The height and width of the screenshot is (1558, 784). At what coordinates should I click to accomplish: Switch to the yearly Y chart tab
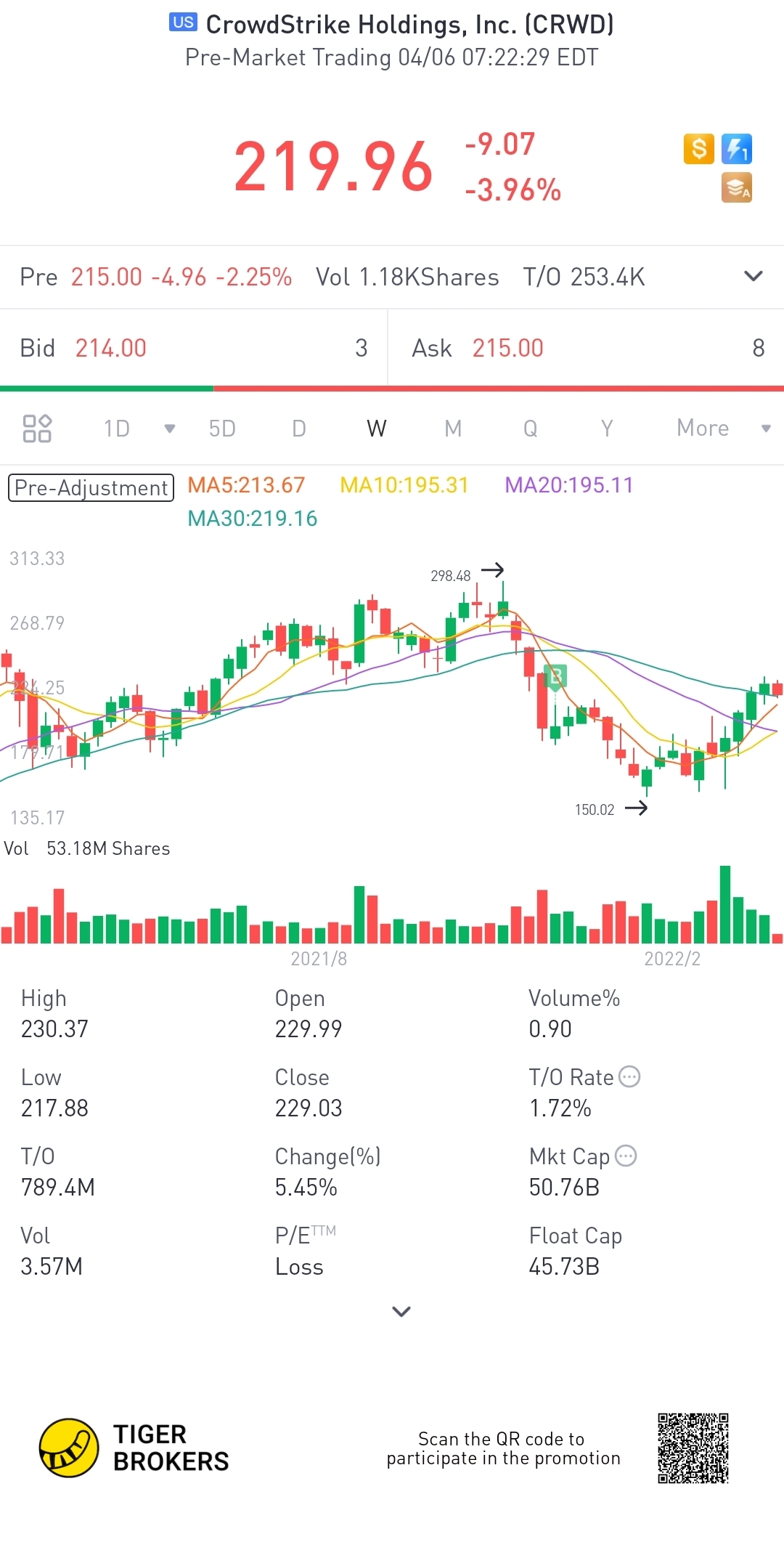tap(607, 429)
